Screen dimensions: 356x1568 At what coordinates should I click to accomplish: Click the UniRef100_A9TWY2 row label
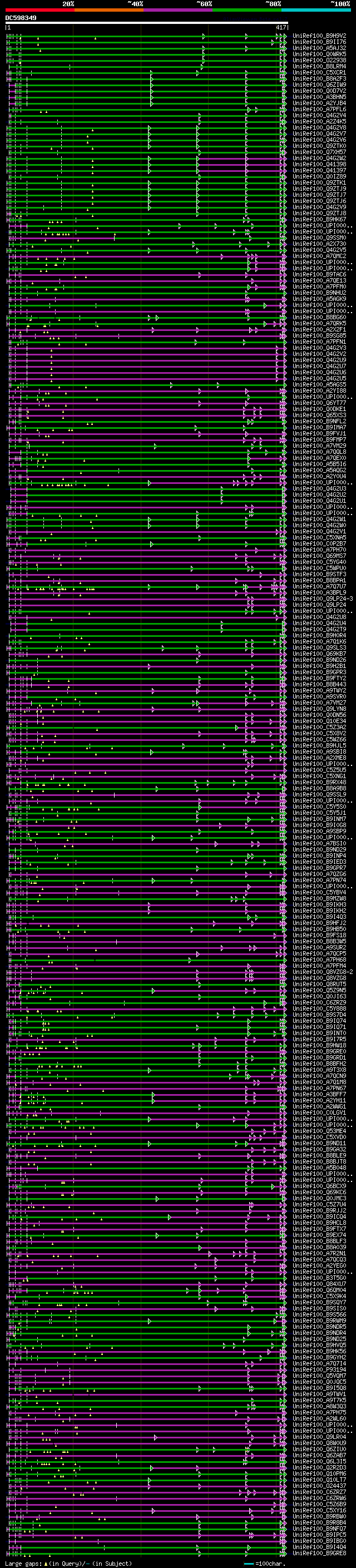pyautogui.click(x=319, y=690)
